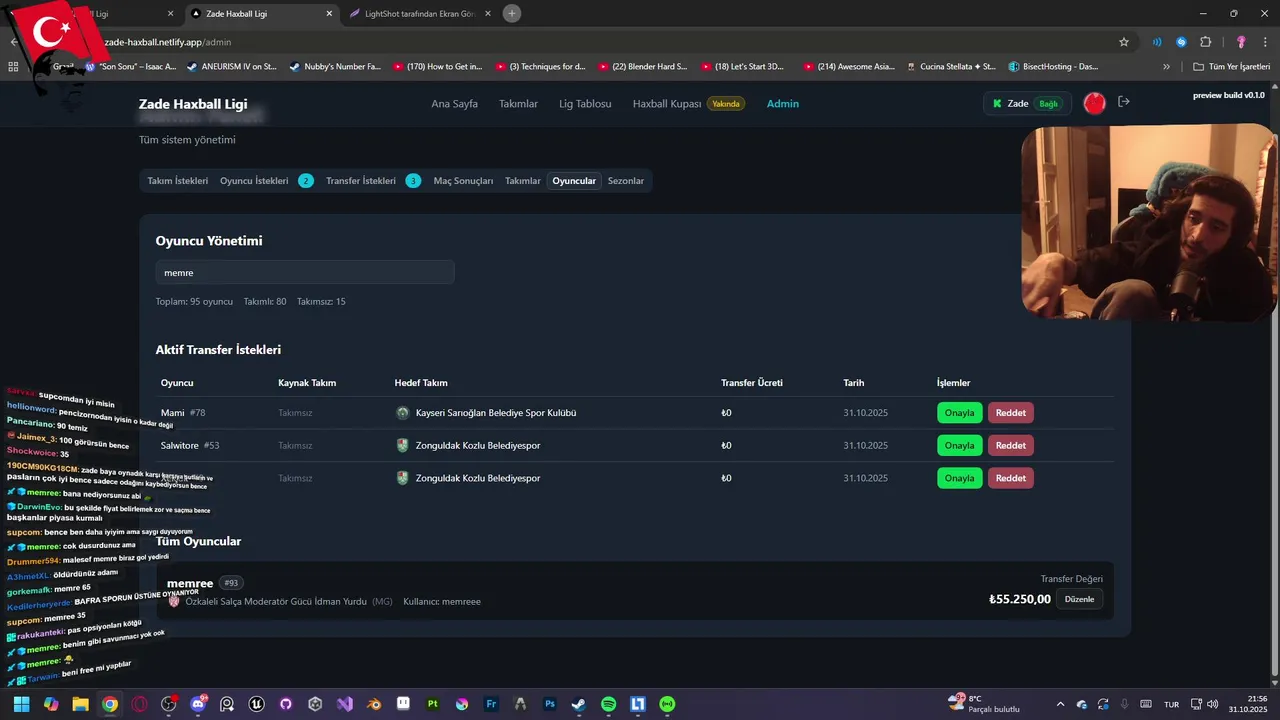Open Lig Tablosu in navigation
Viewport: 1280px width, 720px height.
click(585, 103)
